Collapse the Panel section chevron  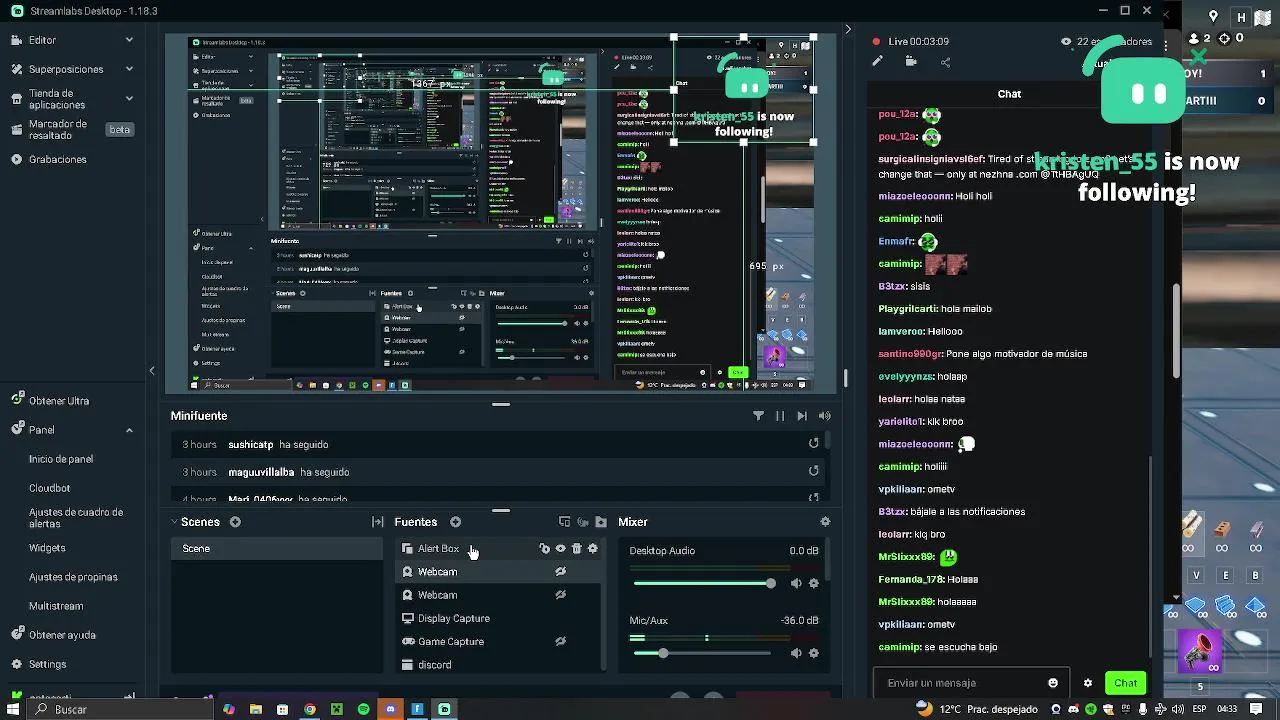(129, 430)
